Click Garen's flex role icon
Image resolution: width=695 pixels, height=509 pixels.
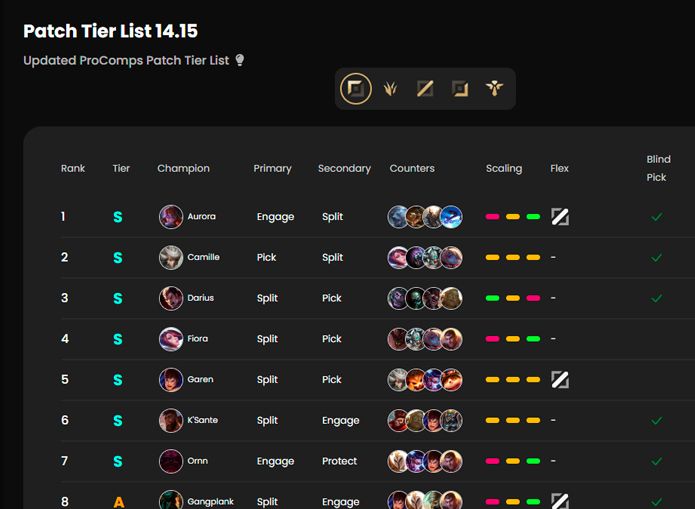[x=560, y=380]
